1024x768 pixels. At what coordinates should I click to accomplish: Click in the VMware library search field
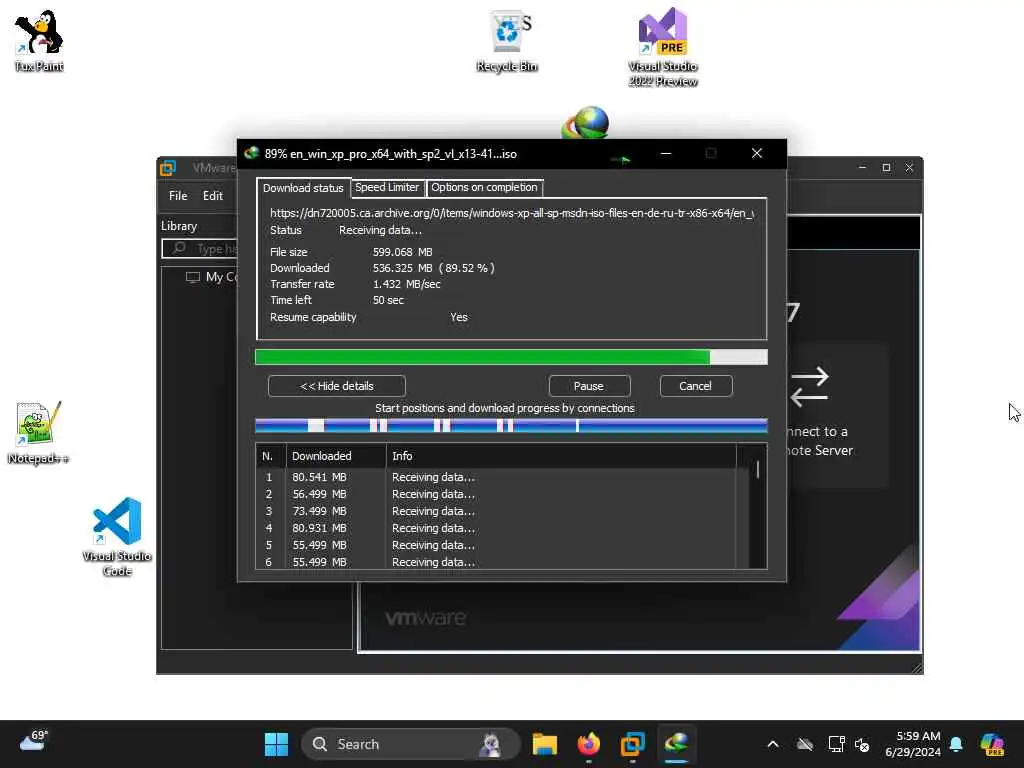coord(200,249)
